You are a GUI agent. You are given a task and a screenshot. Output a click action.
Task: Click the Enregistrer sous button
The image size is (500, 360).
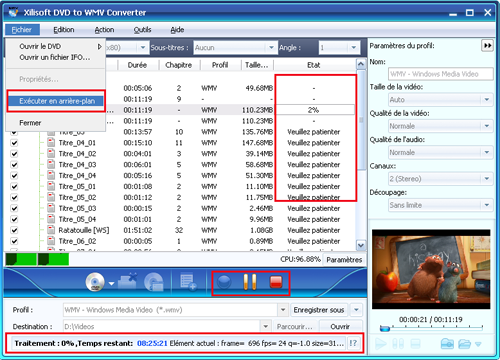(x=319, y=310)
